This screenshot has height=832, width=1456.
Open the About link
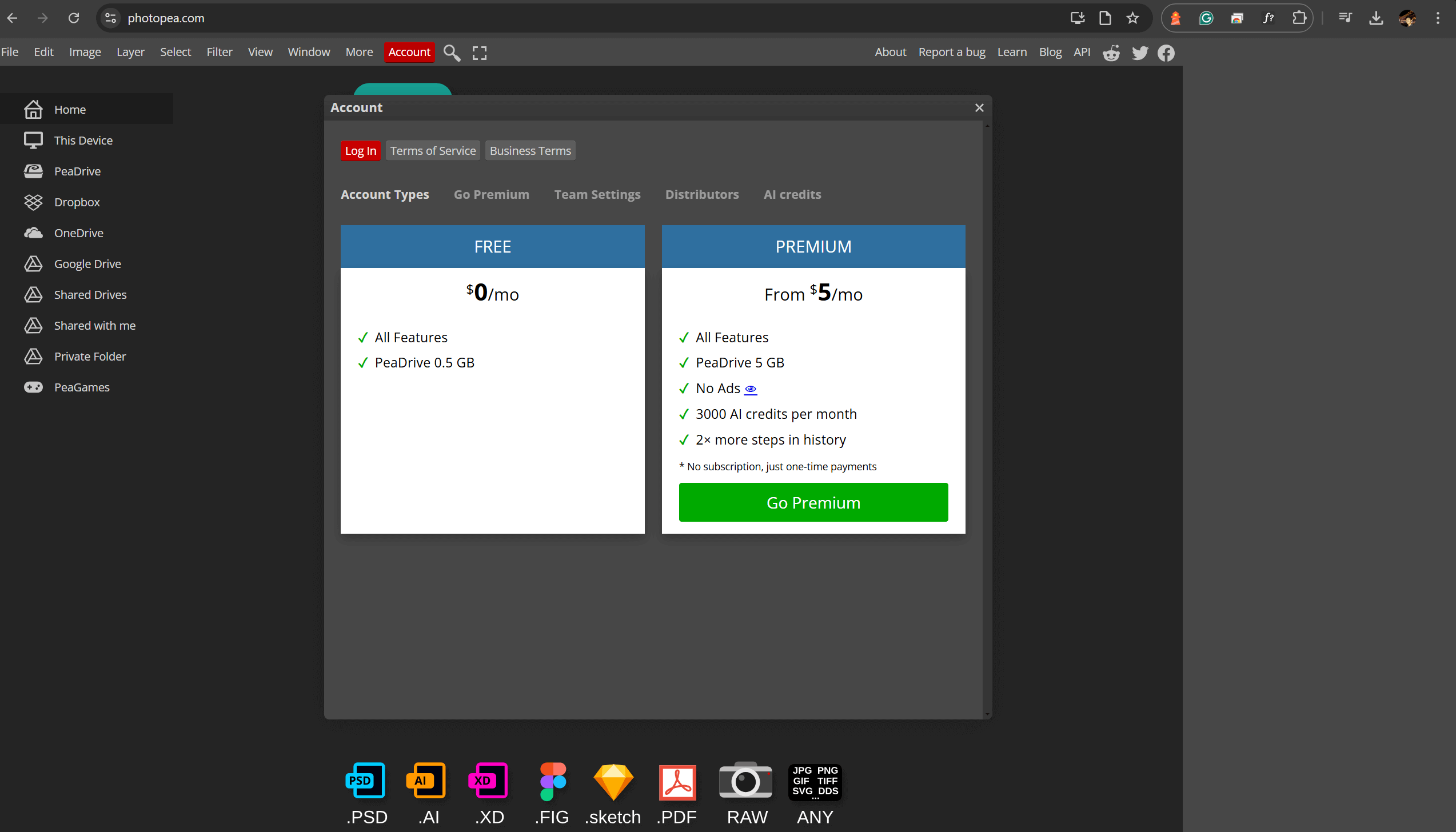pyautogui.click(x=890, y=52)
